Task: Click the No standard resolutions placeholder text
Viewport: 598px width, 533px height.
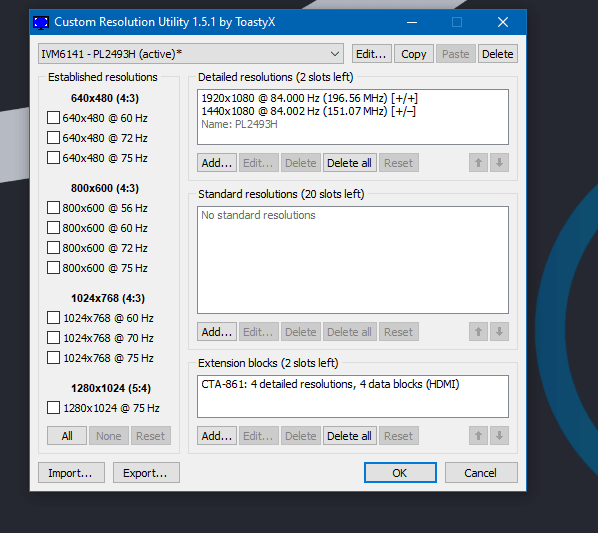Action: click(x=258, y=215)
